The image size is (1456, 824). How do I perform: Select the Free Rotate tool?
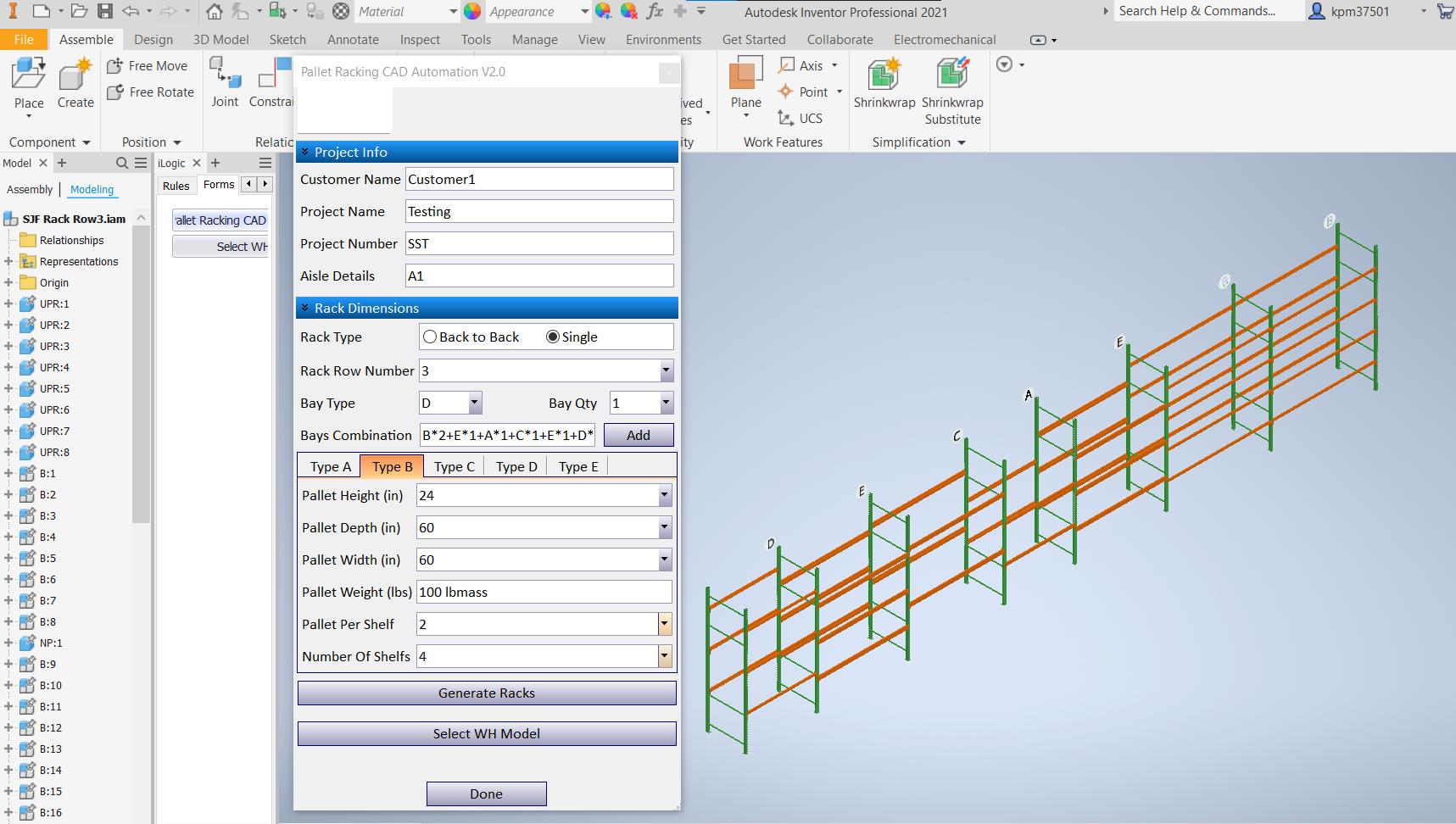pyautogui.click(x=151, y=92)
